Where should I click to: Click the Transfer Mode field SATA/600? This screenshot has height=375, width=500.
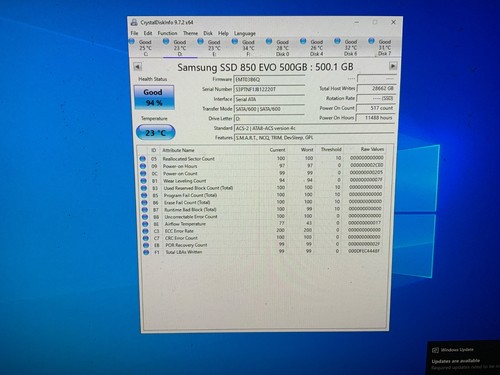click(269, 109)
